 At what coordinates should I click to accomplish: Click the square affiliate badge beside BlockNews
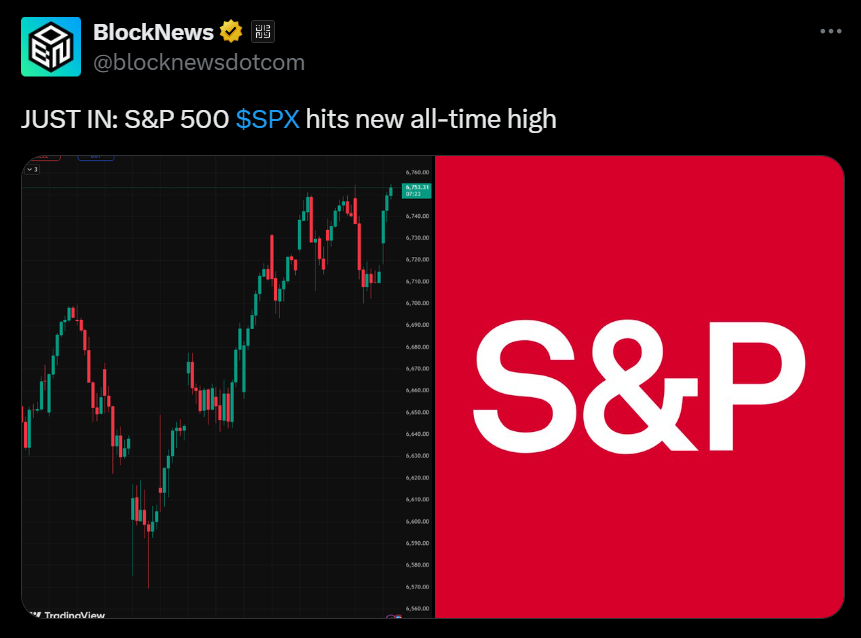pyautogui.click(x=260, y=32)
